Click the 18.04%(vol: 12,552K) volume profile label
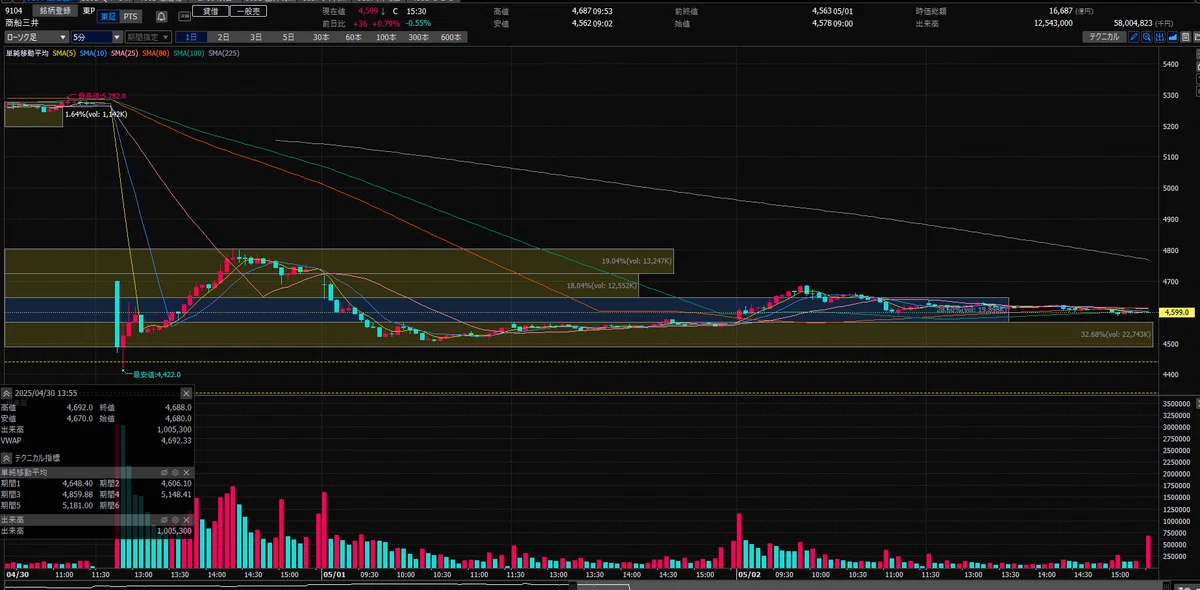Image resolution: width=1200 pixels, height=590 pixels. 602,286
